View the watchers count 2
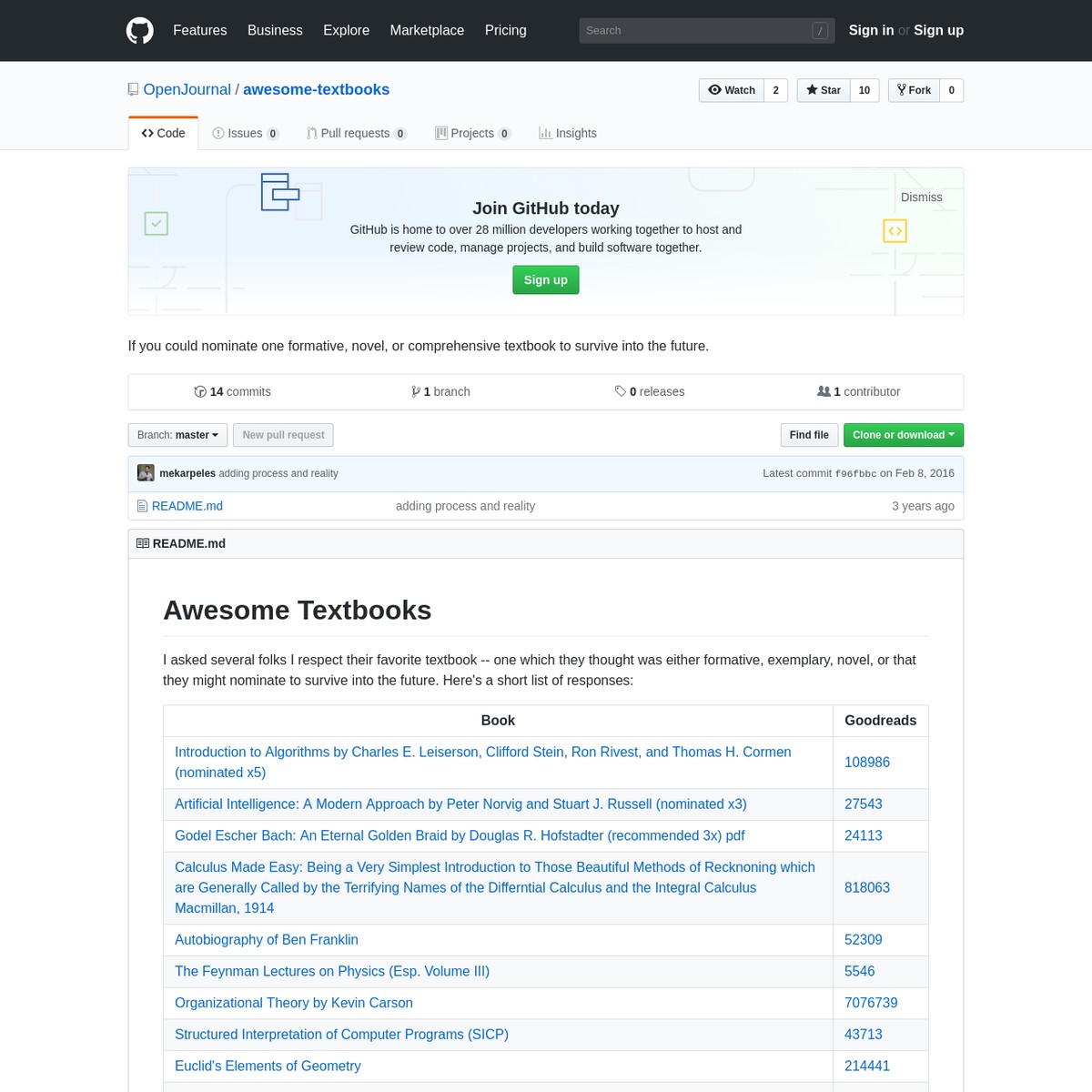Screen dimensions: 1092x1092 [776, 90]
